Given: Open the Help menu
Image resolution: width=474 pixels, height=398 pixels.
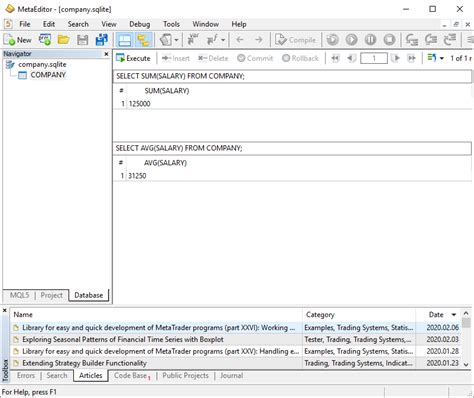Looking at the screenshot, I should pos(239,24).
